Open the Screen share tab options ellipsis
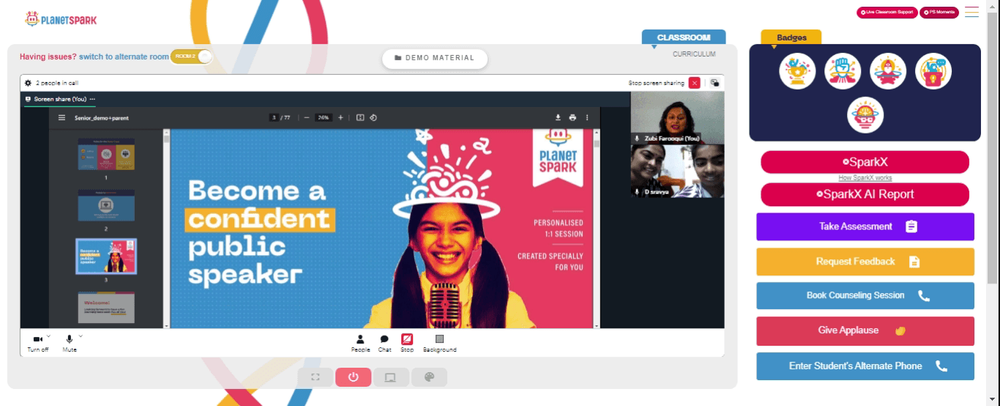1000x406 pixels. tap(92, 99)
